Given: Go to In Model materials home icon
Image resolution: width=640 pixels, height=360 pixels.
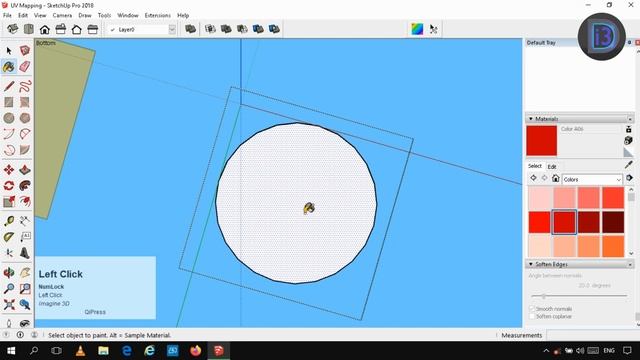Looking at the screenshot, I should click(556, 178).
